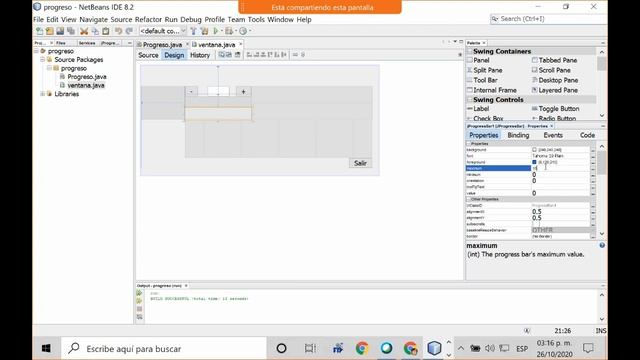Click the Redo arrow icon
Image resolution: width=640 pixels, height=360 pixels.
tap(129, 31)
